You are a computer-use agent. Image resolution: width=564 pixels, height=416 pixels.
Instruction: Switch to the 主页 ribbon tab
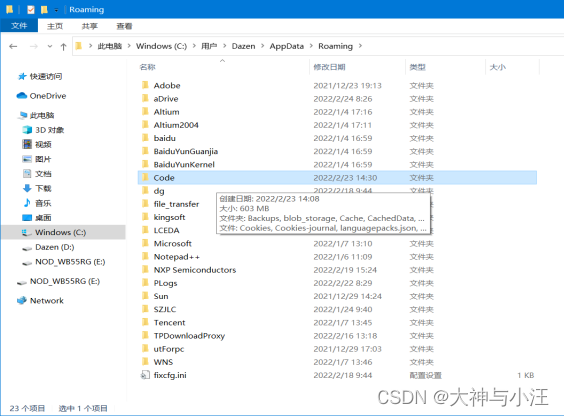pyautogui.click(x=55, y=26)
